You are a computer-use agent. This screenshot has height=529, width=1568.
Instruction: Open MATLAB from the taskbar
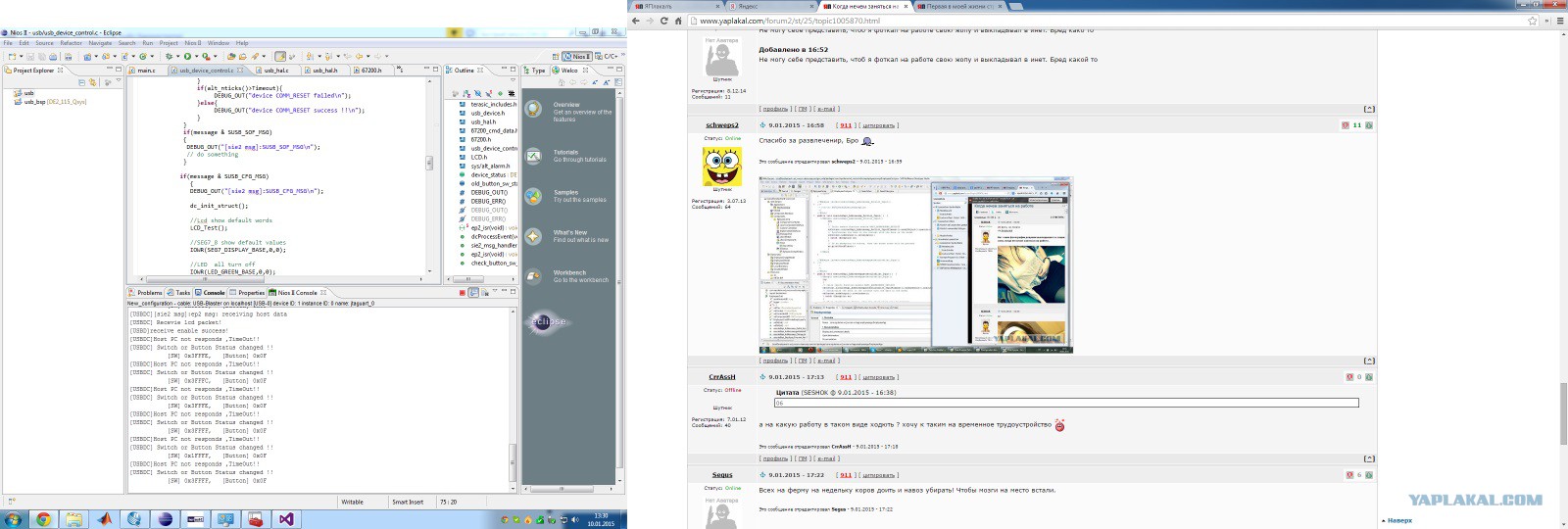click(104, 519)
